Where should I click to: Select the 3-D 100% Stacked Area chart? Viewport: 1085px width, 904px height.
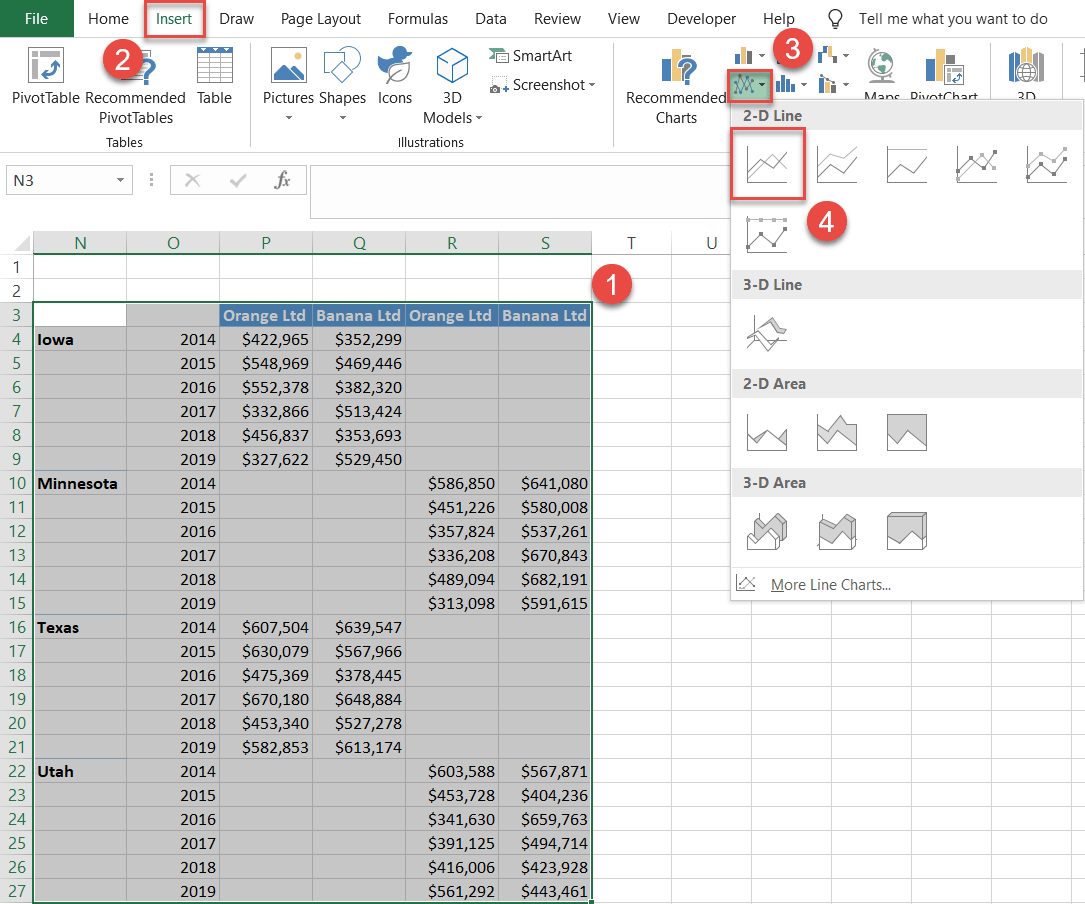point(906,532)
